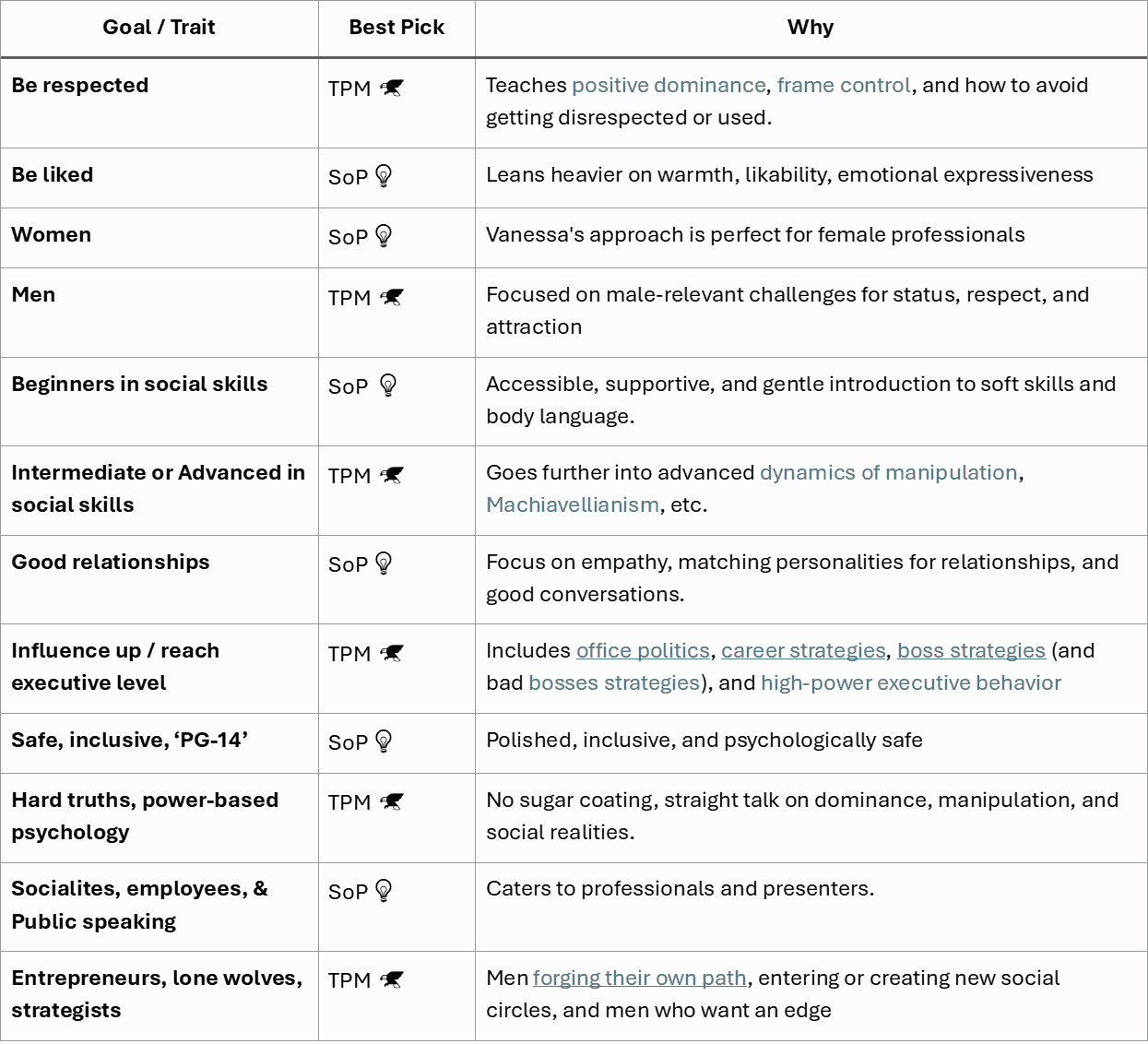
Task: Open the Machiavellianism link
Action: [573, 505]
